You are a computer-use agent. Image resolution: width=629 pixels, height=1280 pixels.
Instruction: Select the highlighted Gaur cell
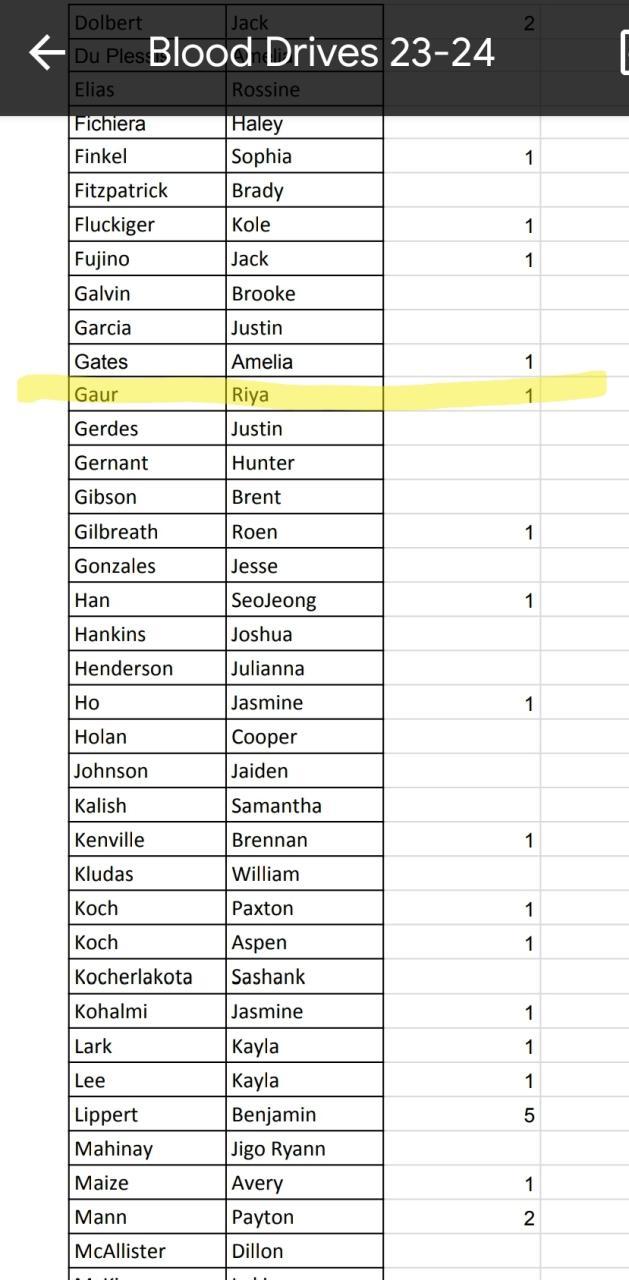147,395
